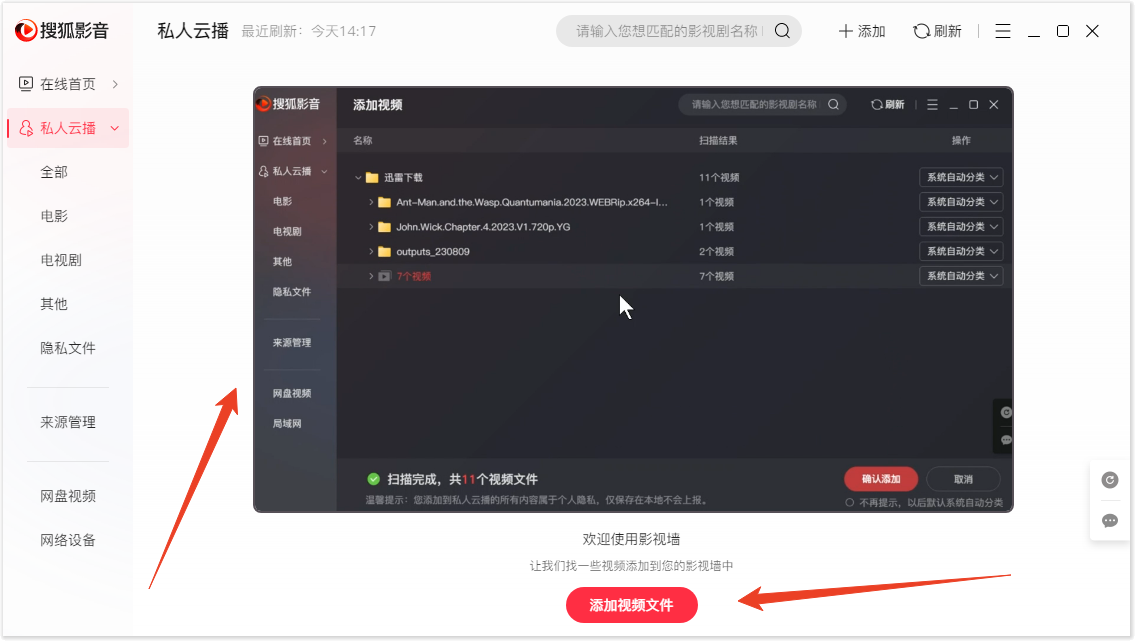Viewport: 1135px width, 641px height.
Task: Expand the 在线首页 chevron arrow
Action: pyautogui.click(x=115, y=84)
